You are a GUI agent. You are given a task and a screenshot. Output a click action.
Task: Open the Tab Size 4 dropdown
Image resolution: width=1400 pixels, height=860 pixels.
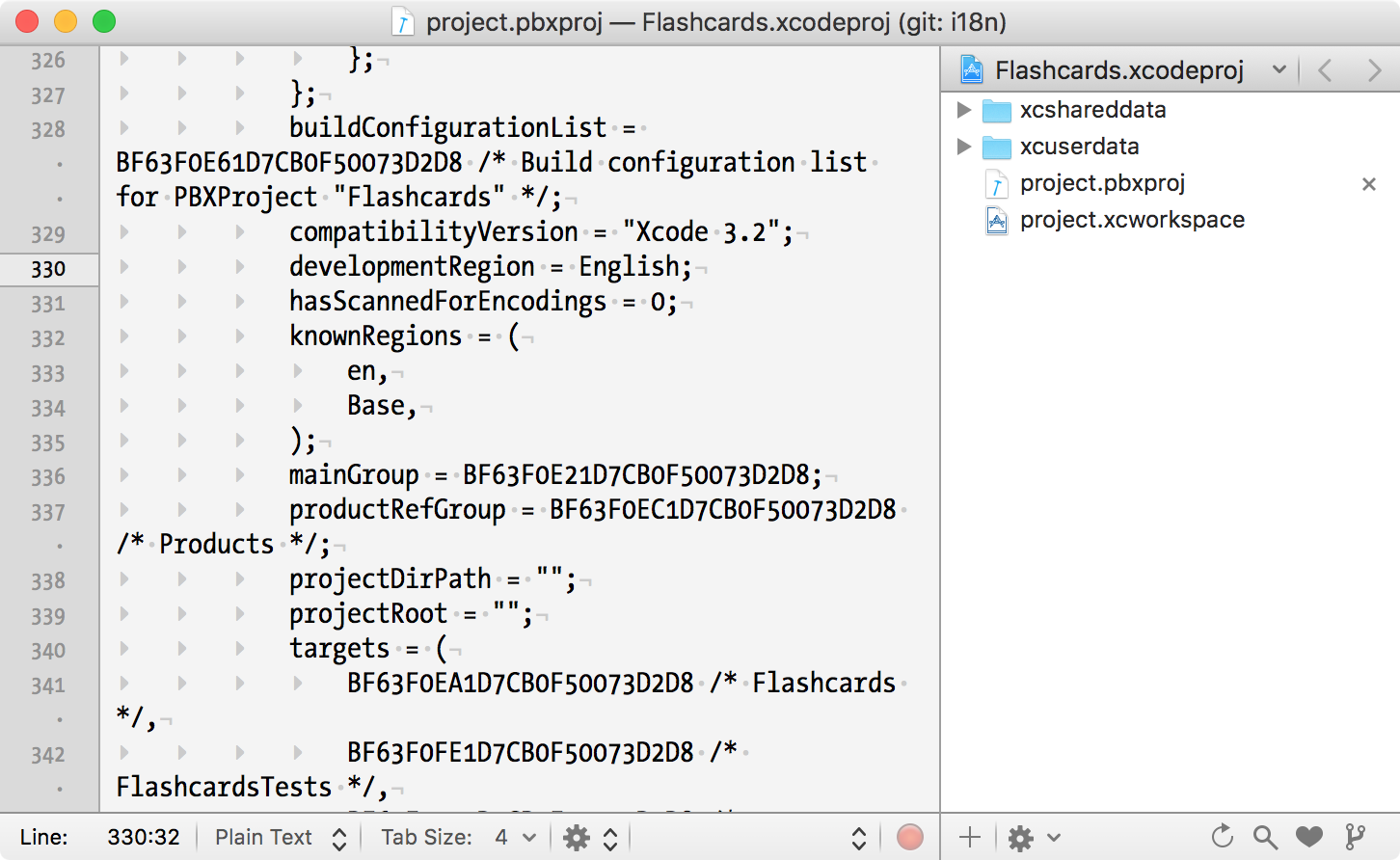tap(516, 837)
